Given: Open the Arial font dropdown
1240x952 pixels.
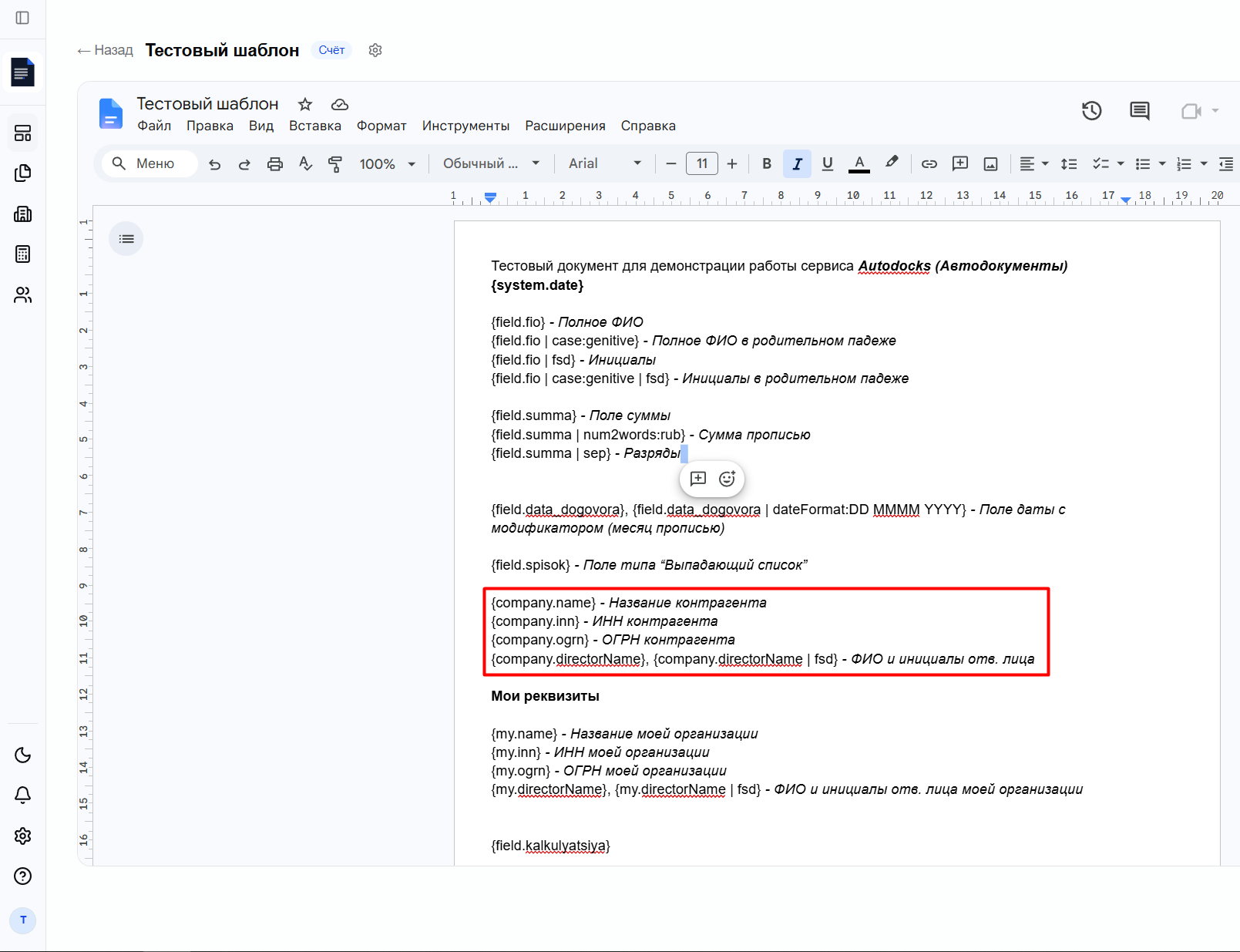Looking at the screenshot, I should point(604,163).
